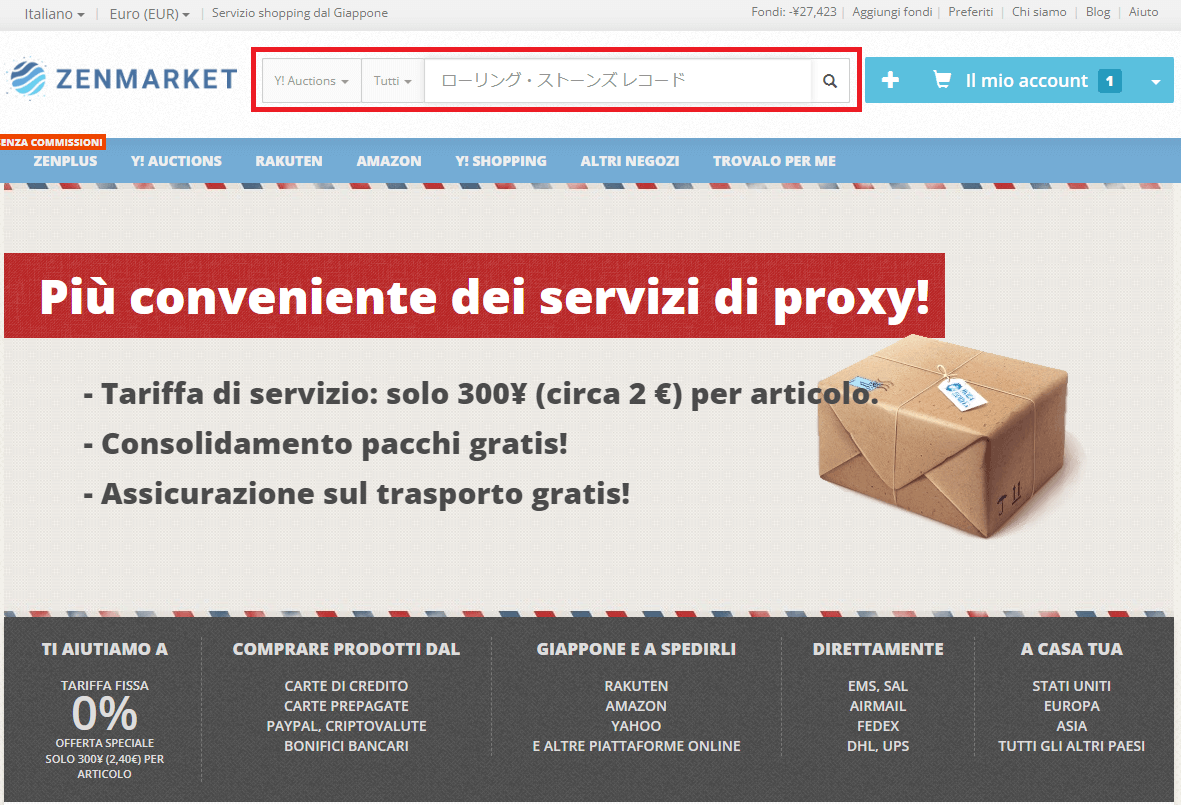Click the CARTE DI CREDITO text
This screenshot has width=1181, height=805.
pos(346,686)
